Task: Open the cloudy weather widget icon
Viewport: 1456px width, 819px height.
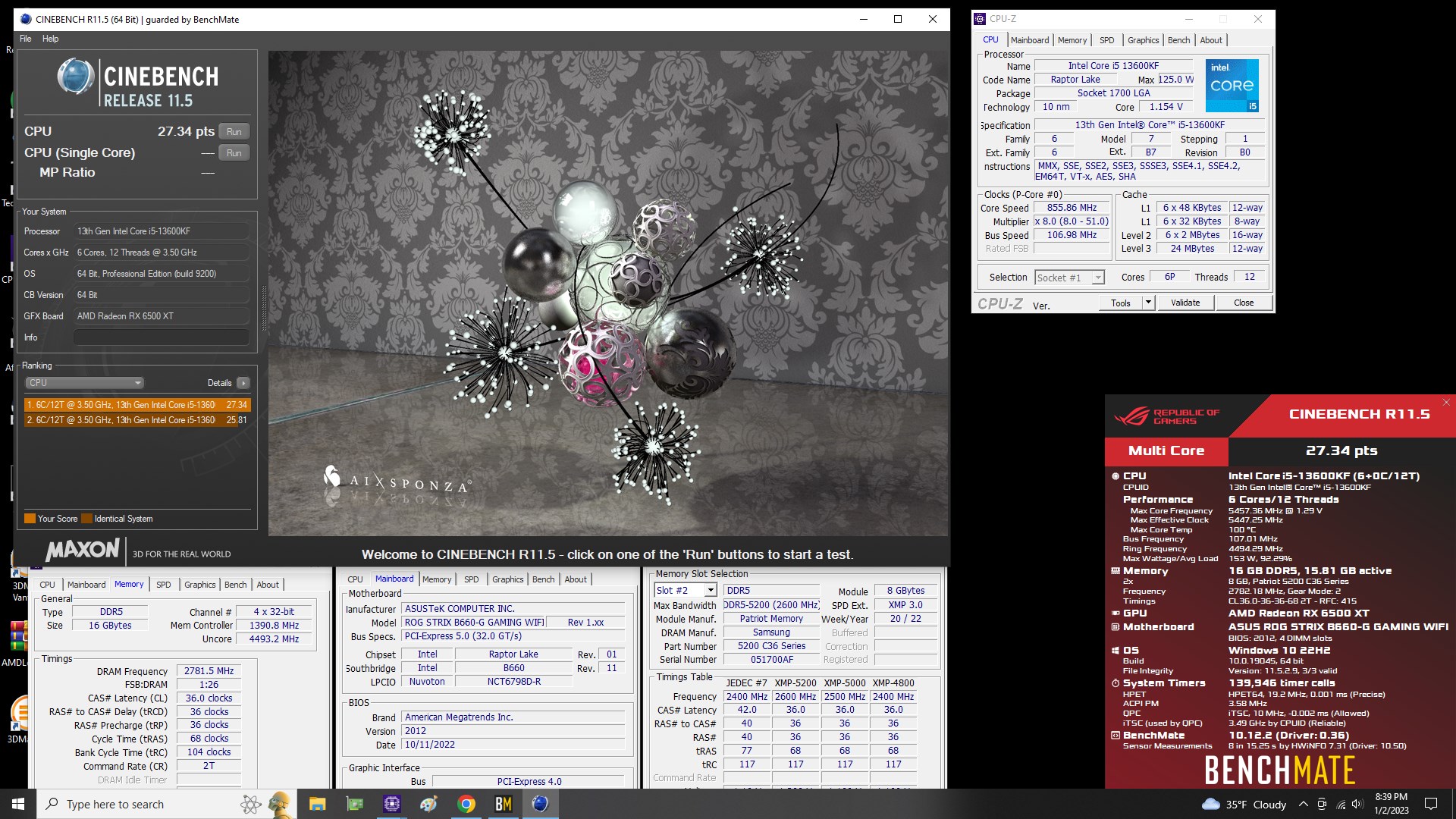Action: pyautogui.click(x=1211, y=804)
